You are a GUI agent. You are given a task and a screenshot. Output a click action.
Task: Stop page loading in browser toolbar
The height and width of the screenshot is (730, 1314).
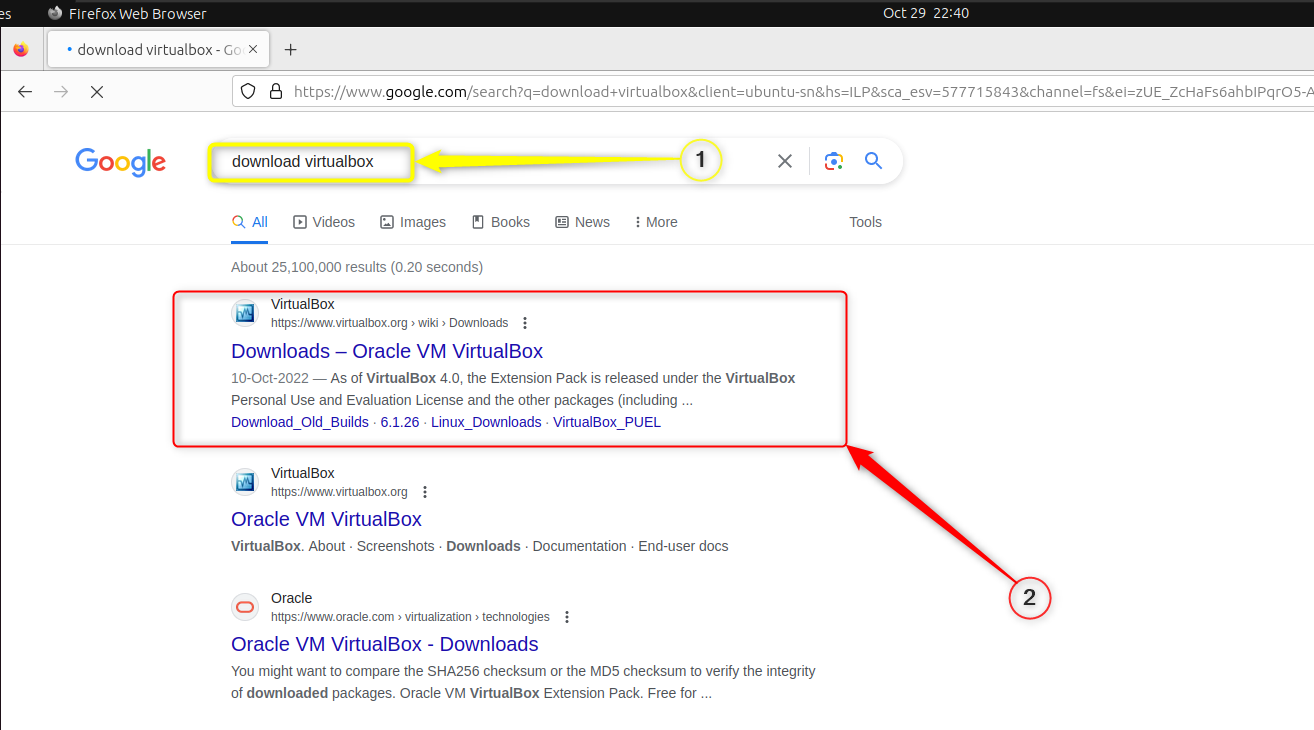97,91
